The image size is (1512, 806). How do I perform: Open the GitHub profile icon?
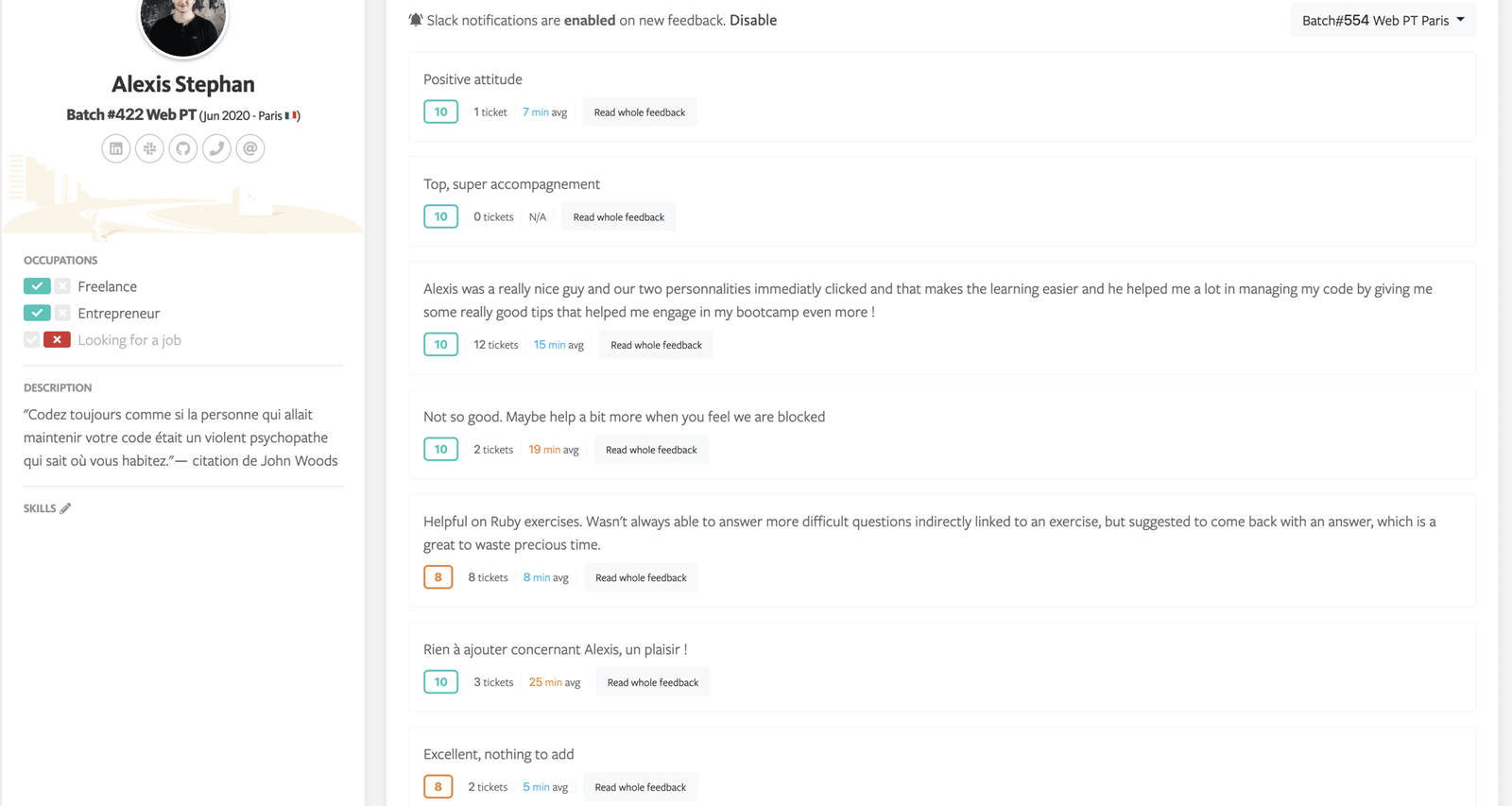183,148
